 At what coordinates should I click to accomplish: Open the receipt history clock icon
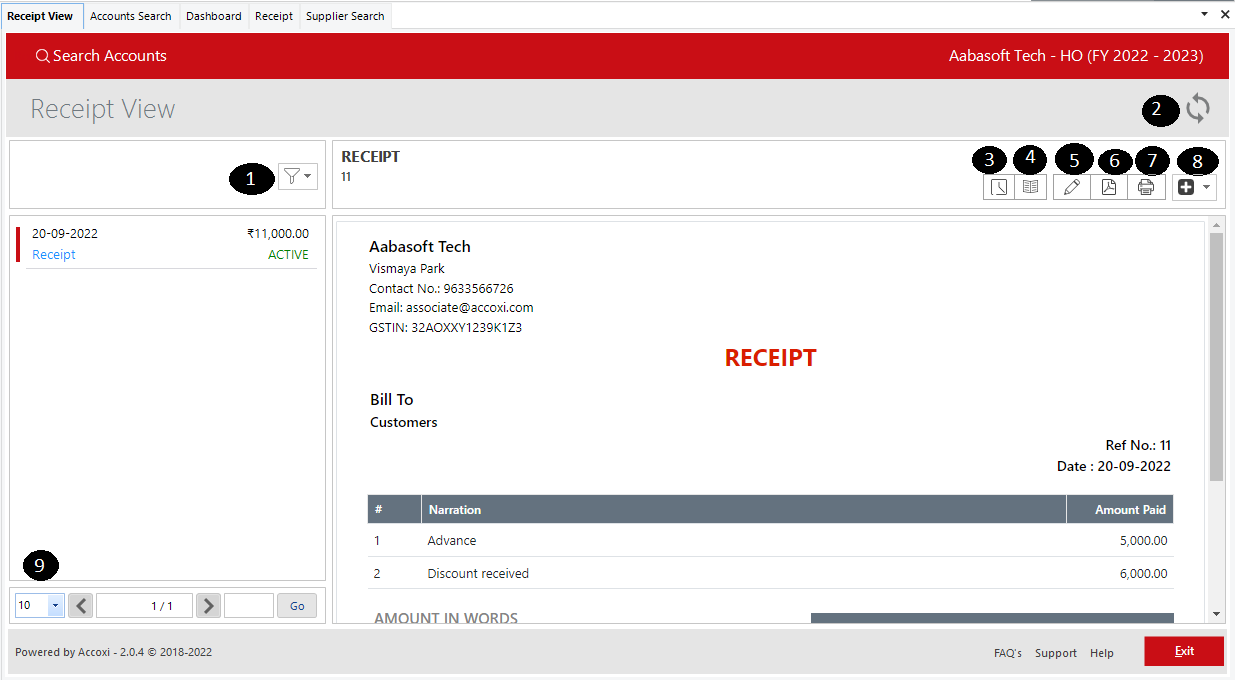pyautogui.click(x=998, y=187)
